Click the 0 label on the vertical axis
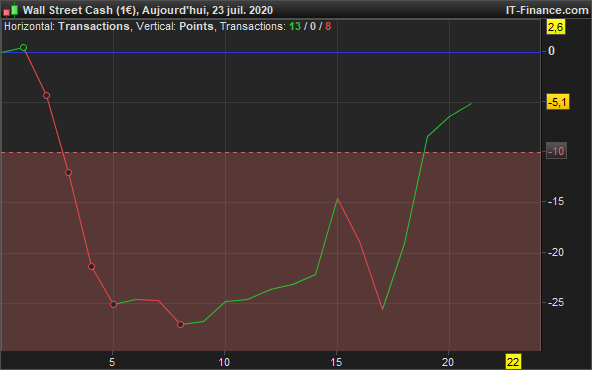The image size is (592, 370). point(551,51)
